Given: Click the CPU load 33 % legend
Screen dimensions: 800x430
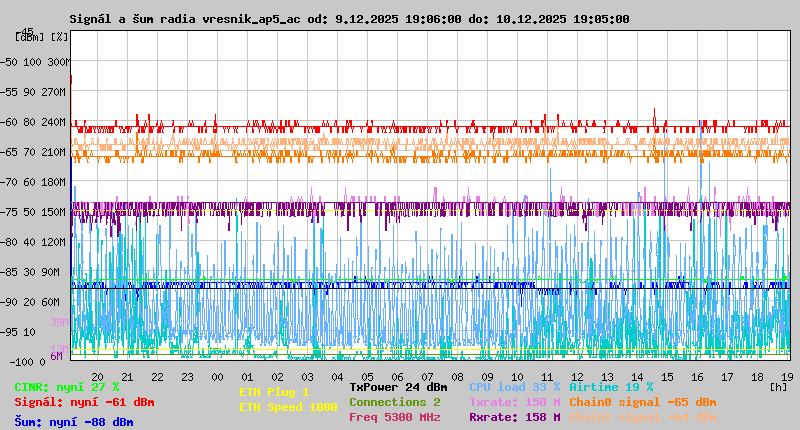Looking at the screenshot, I should [515, 387].
